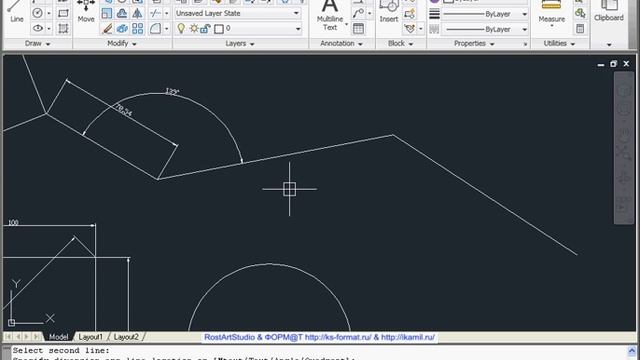Expand the Layers panel title

(240, 43)
